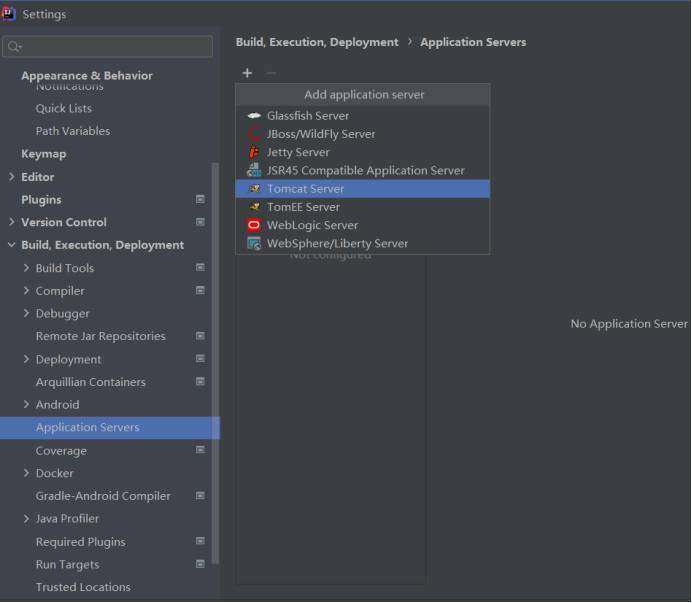This screenshot has width=692, height=603.
Task: Select Jetty Server menu entry
Action: 362,152
